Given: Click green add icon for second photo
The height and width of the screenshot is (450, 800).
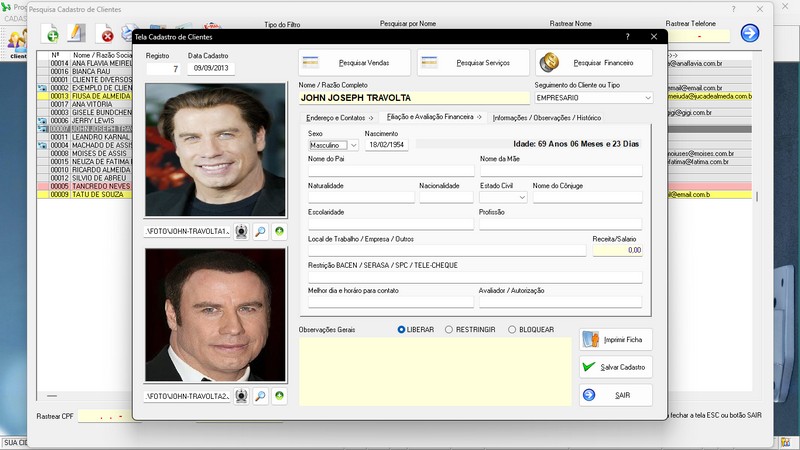Looking at the screenshot, I should tap(279, 397).
